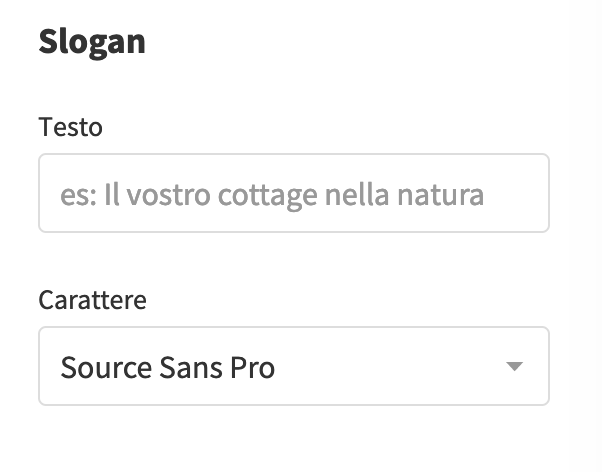602x472 pixels.
Task: Click the Slogan title text
Action: click(92, 42)
